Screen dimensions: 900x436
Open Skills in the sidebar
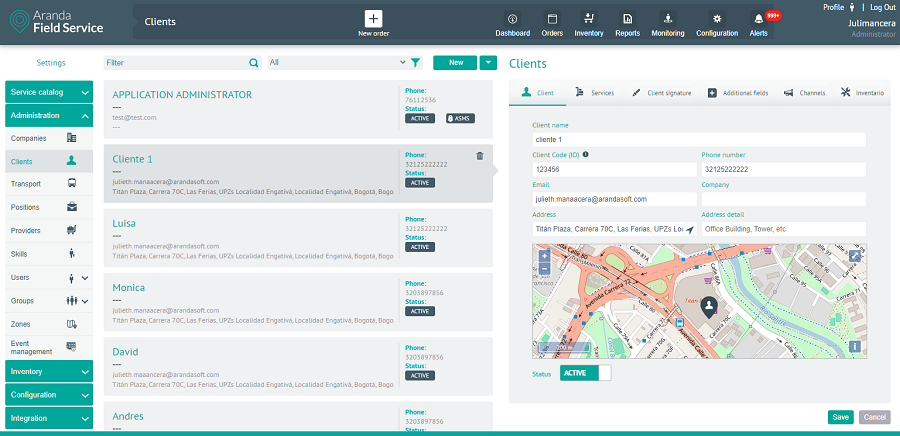49,254
